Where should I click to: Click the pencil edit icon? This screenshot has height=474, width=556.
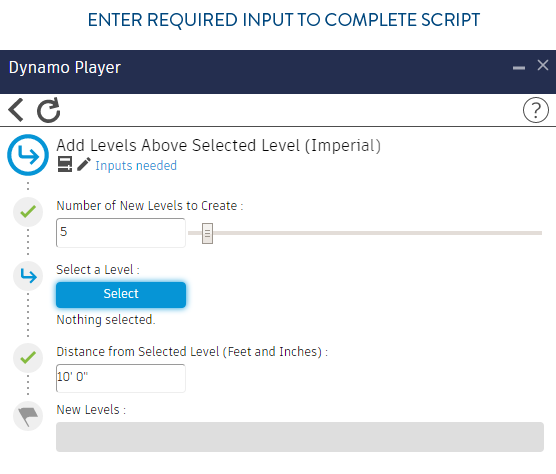84,164
